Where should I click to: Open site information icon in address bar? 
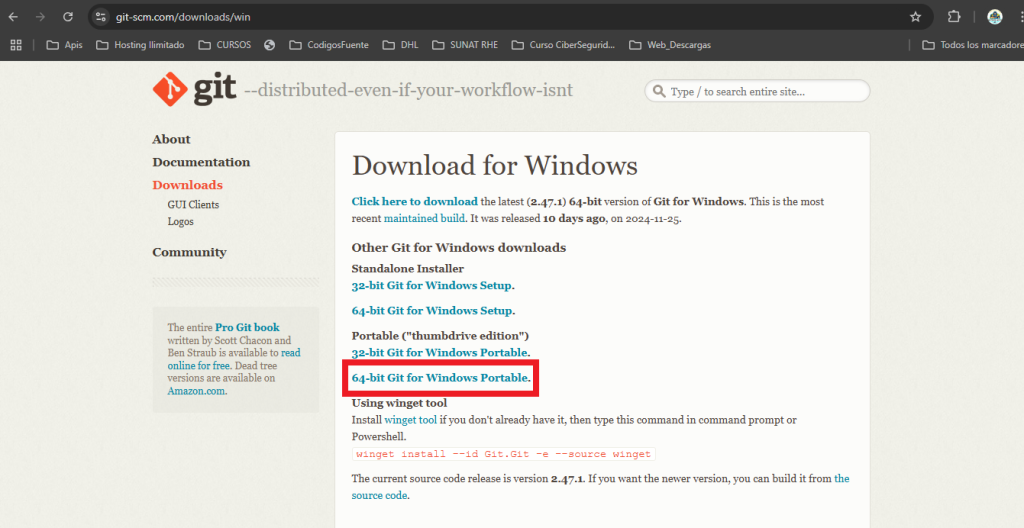coord(100,17)
